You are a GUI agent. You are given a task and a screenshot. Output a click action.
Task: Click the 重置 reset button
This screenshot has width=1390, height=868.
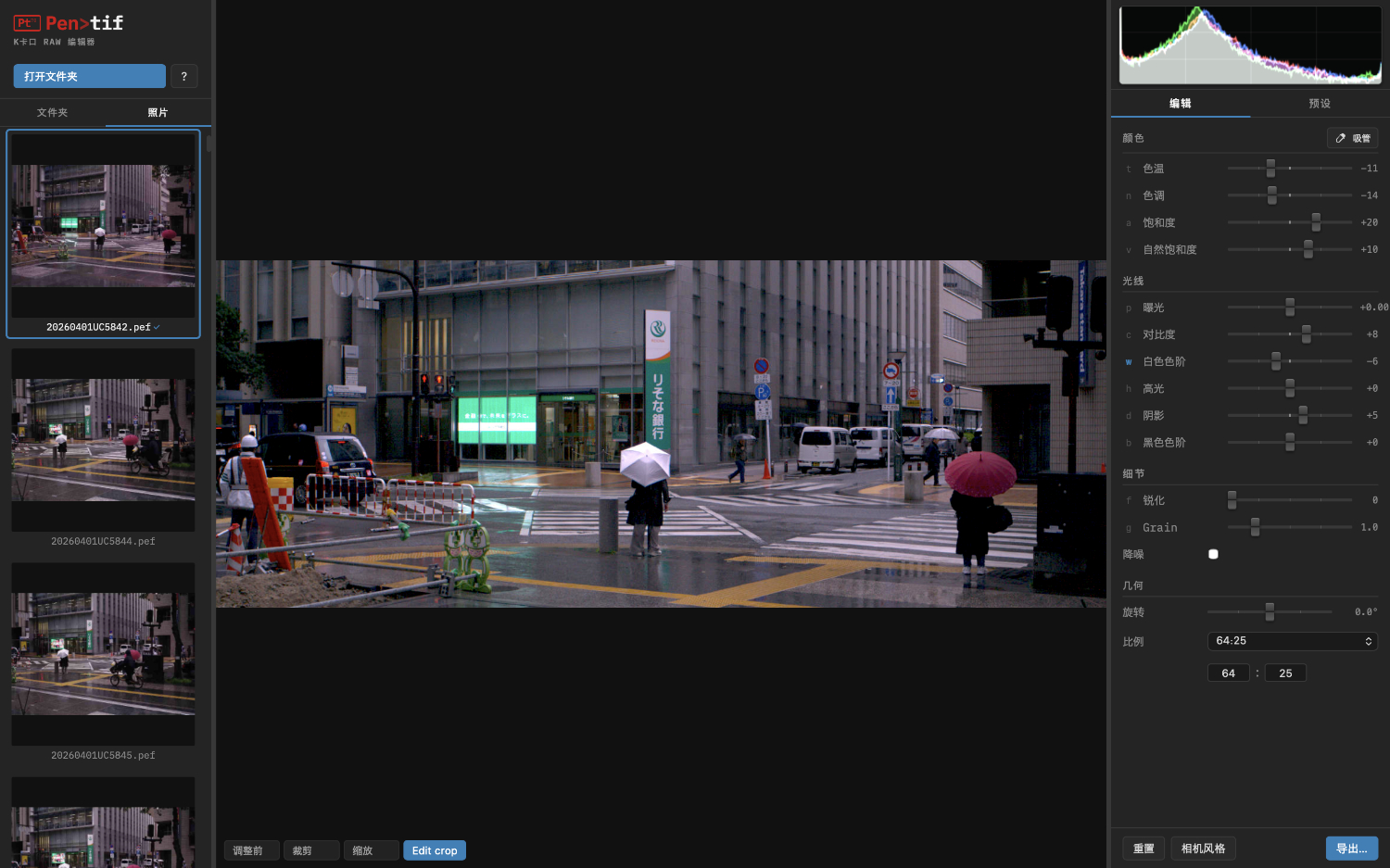[x=1144, y=849]
